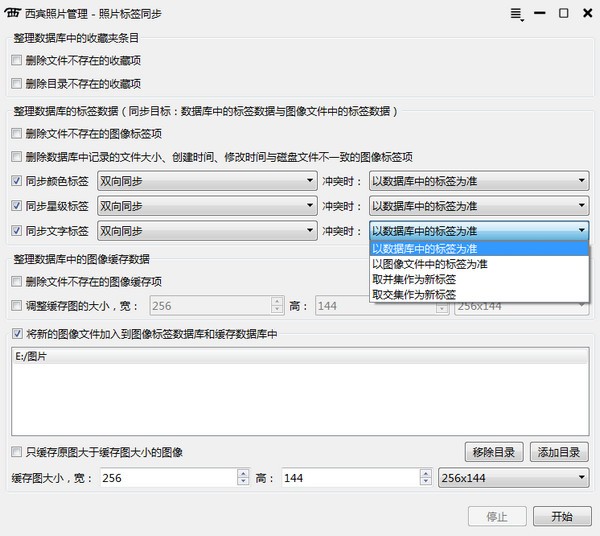Maximize the photo tag sync window
The height and width of the screenshot is (536, 600).
tap(563, 14)
